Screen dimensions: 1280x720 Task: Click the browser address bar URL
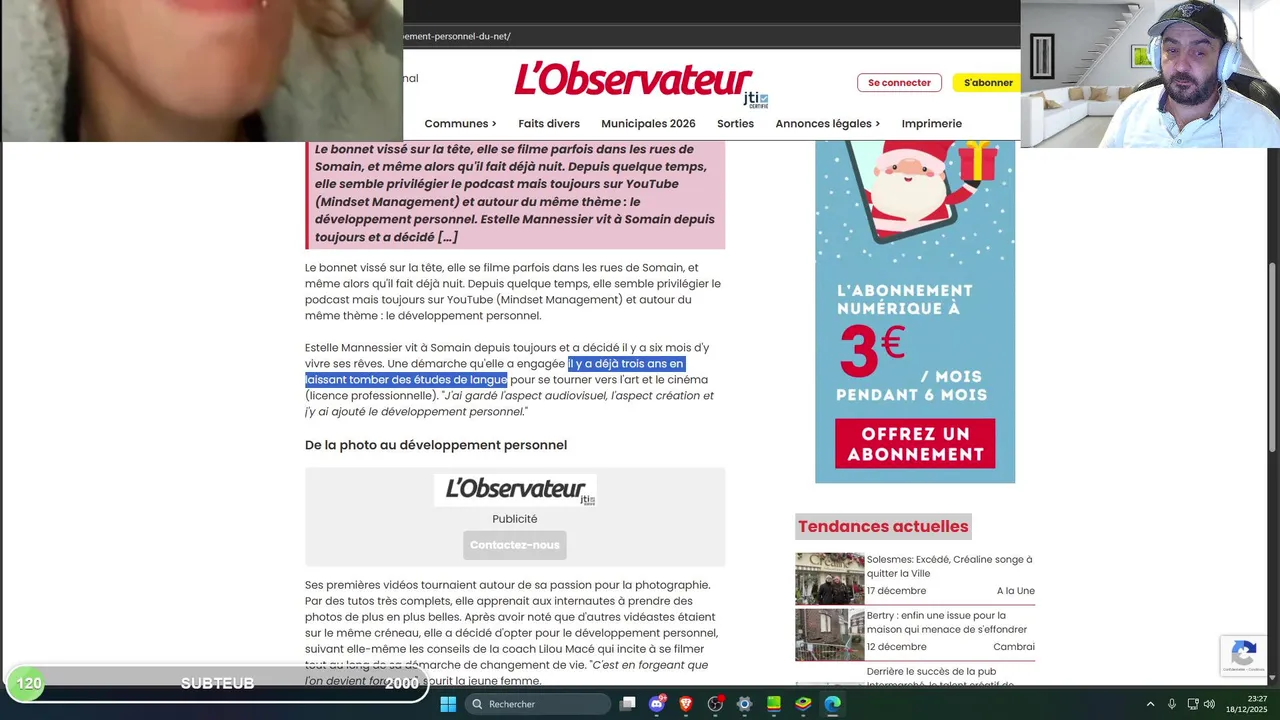[x=458, y=36]
